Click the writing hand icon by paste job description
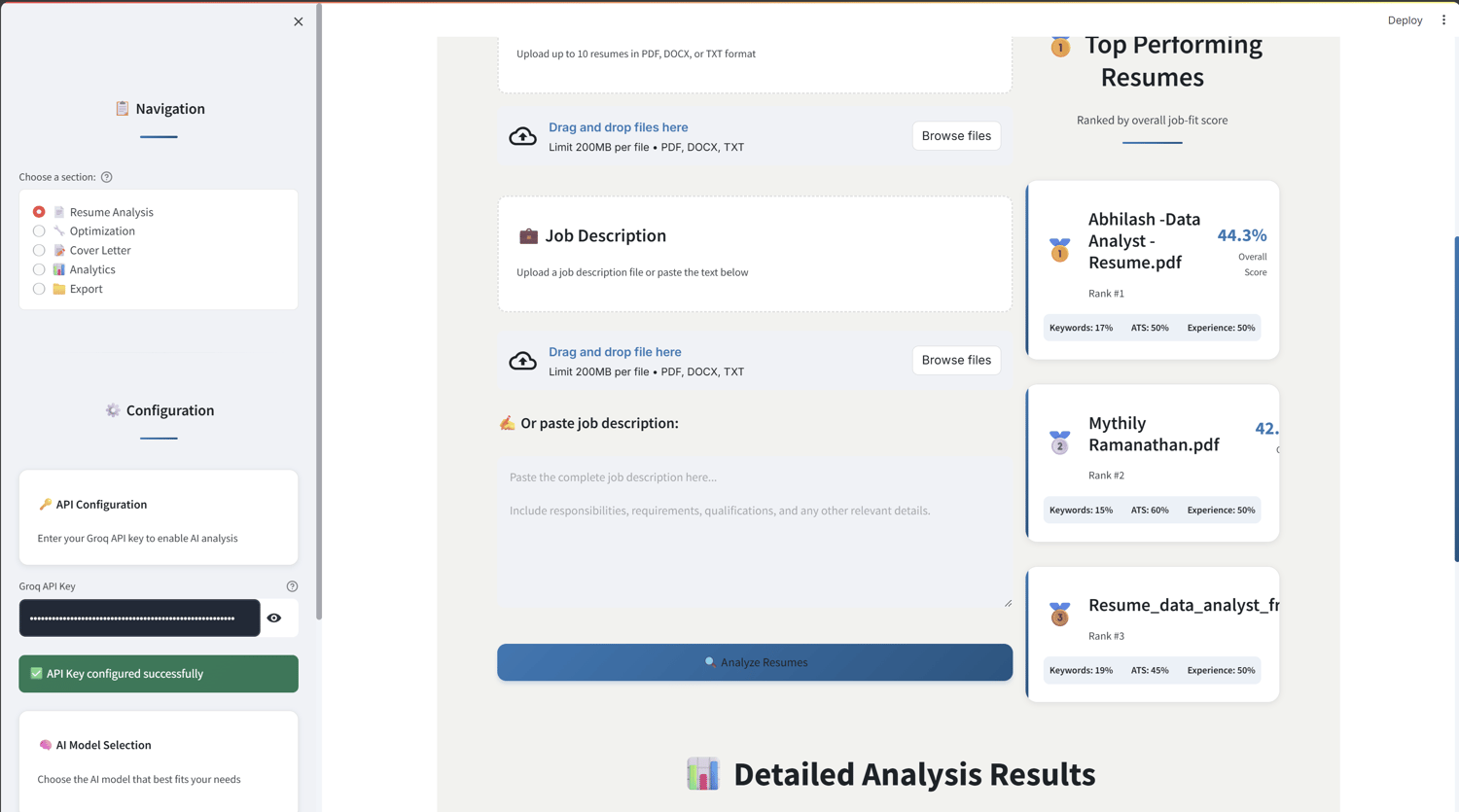This screenshot has height=812, width=1459. click(x=507, y=423)
